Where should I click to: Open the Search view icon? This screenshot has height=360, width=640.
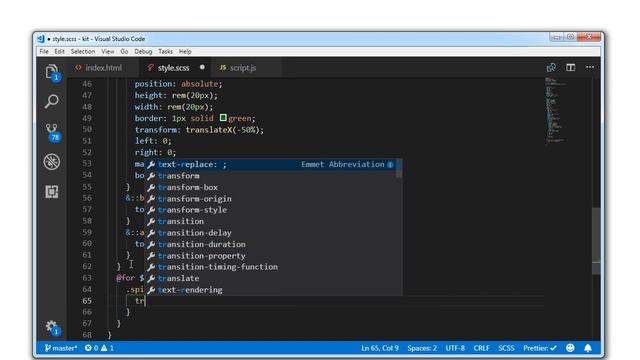point(52,101)
